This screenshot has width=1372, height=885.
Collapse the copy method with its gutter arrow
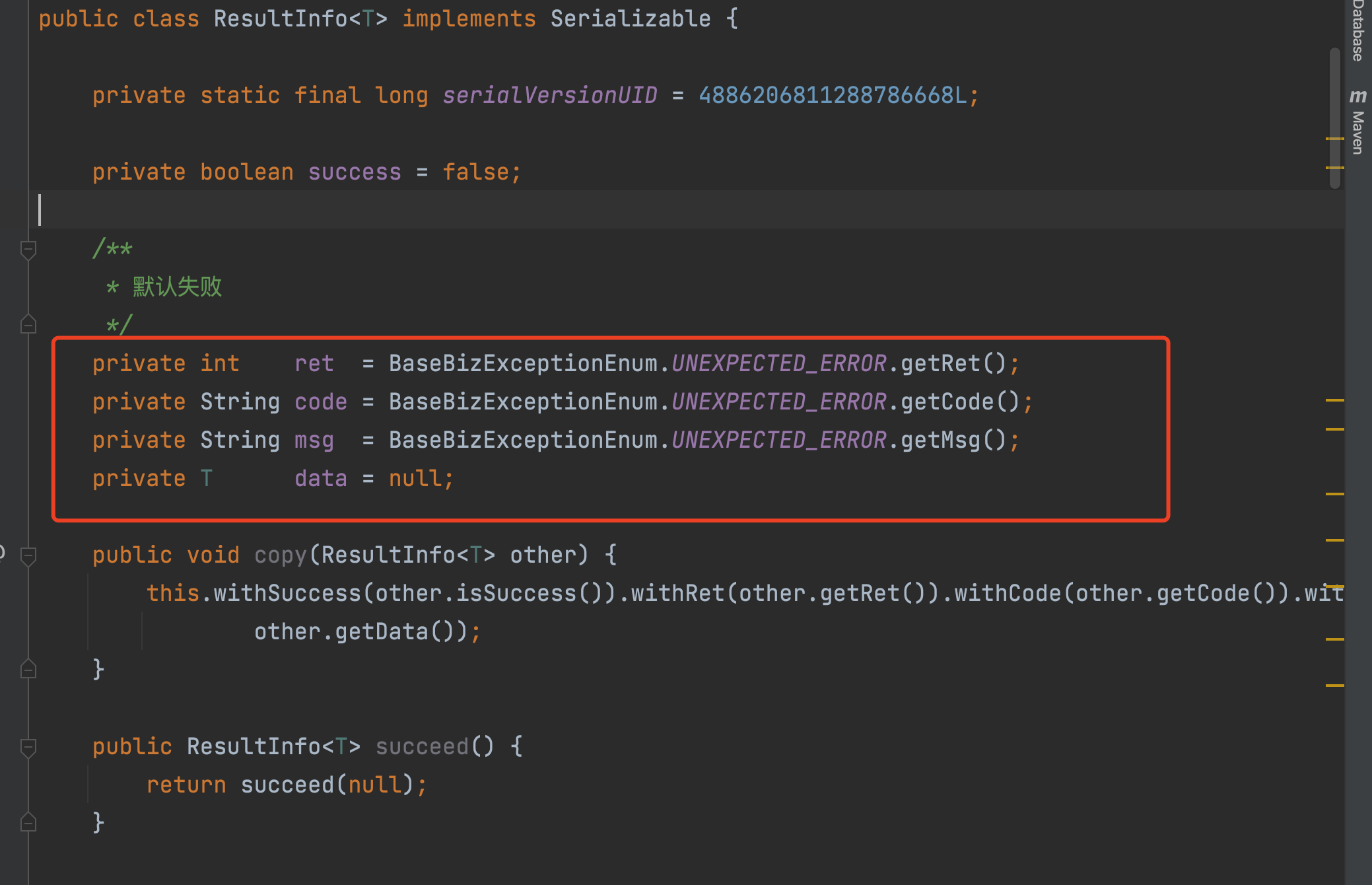tap(27, 555)
